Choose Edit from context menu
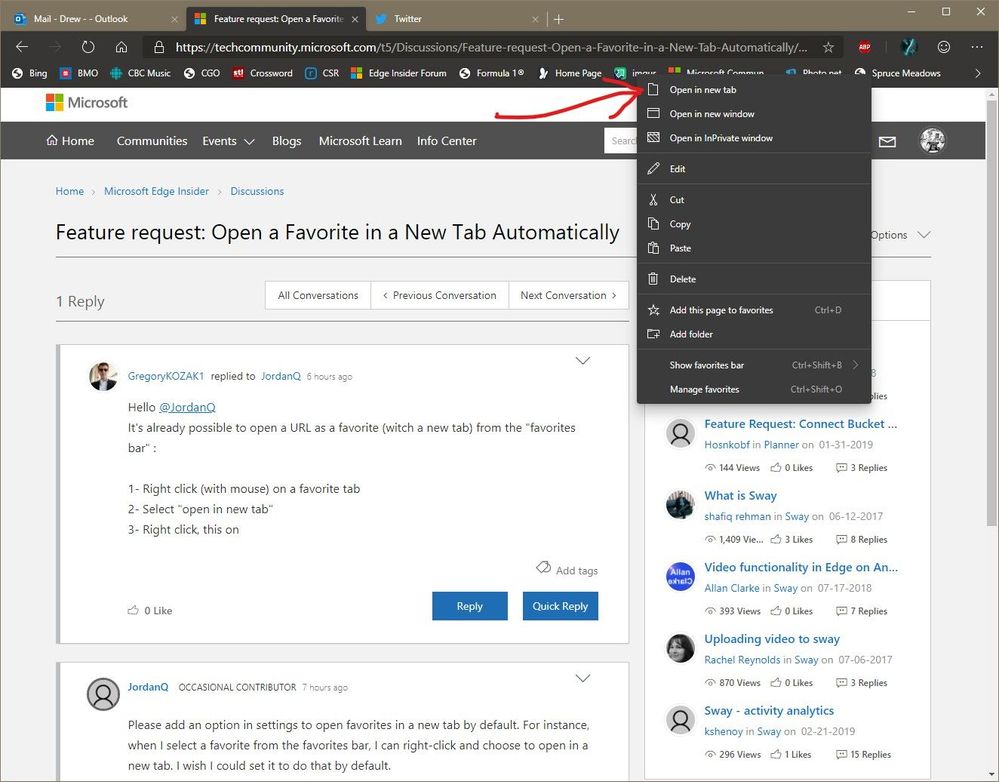Screen dimensions: 999x782 pyautogui.click(x=754, y=169)
